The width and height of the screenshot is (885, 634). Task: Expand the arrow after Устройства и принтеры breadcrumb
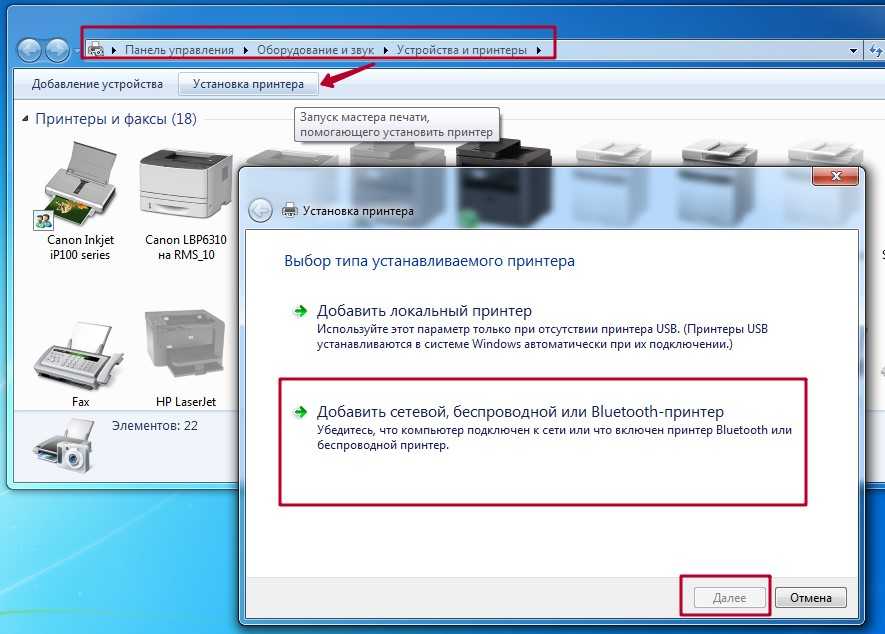click(x=540, y=50)
